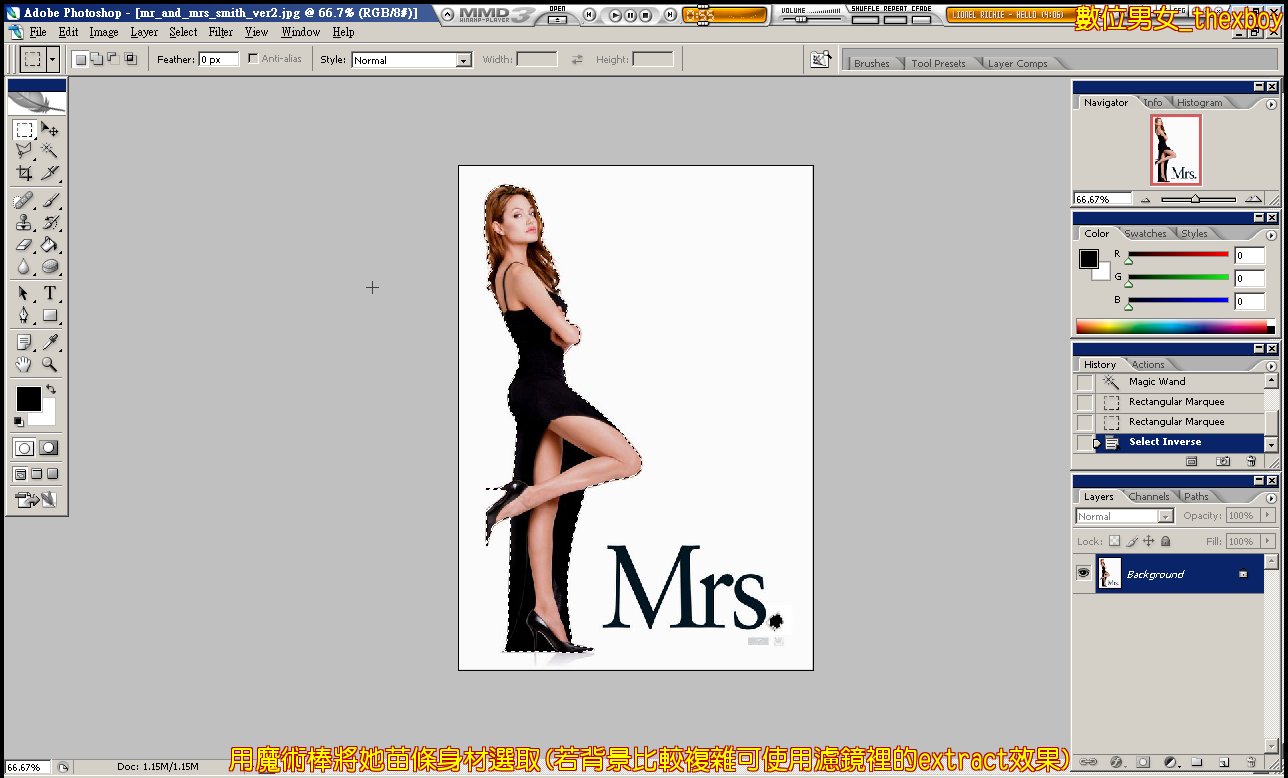Screen dimensions: 1288x778
Task: Switch to Standard edit mode
Action: (x=24, y=448)
